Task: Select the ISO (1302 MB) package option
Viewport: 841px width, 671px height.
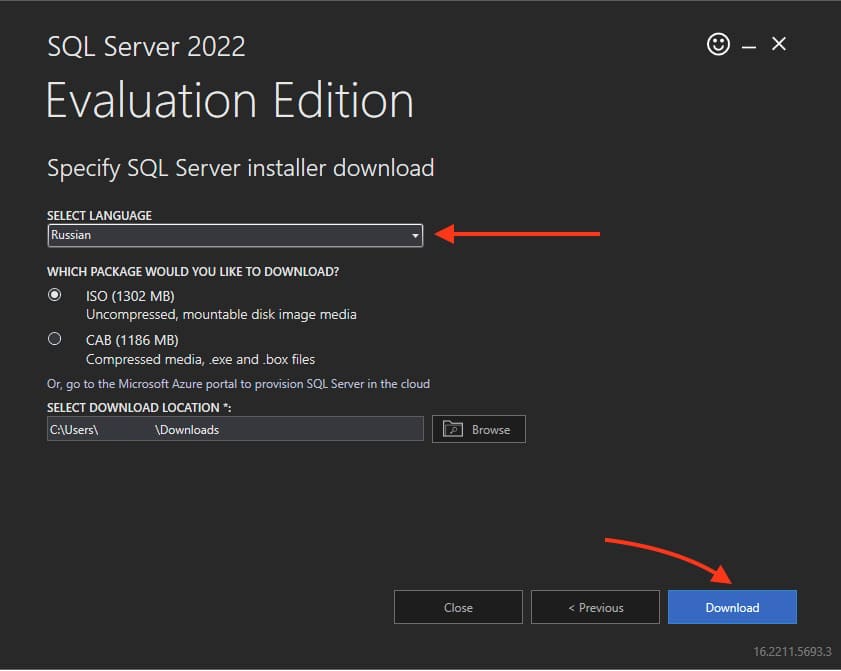Action: 54,295
